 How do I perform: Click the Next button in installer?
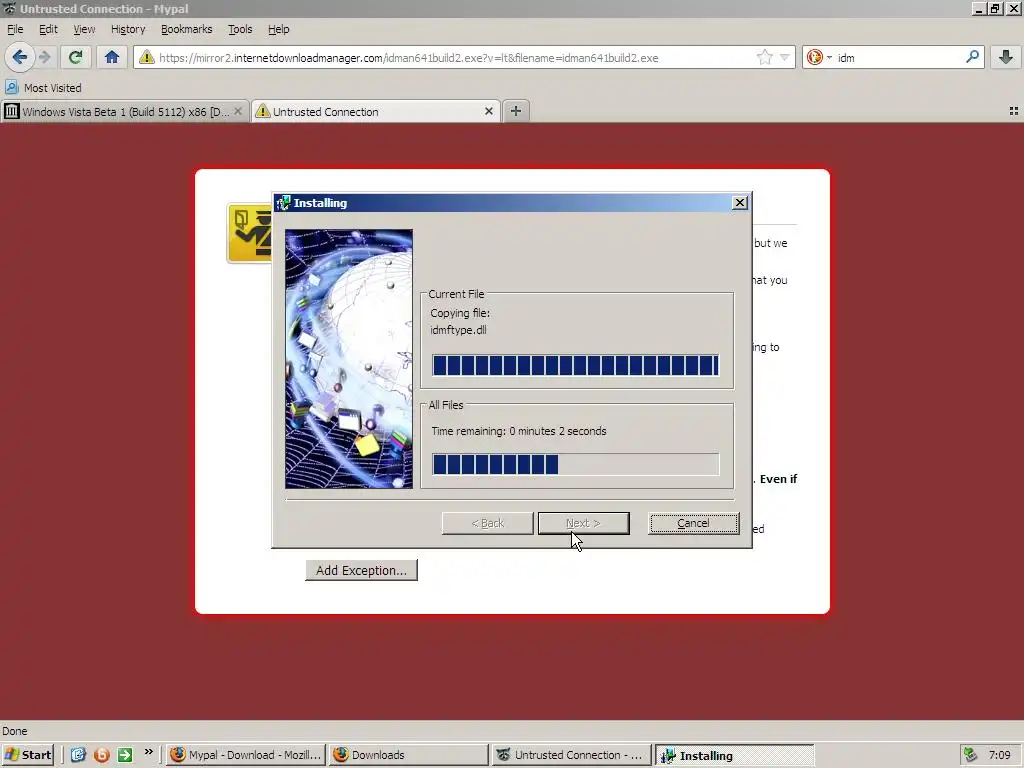[584, 523]
